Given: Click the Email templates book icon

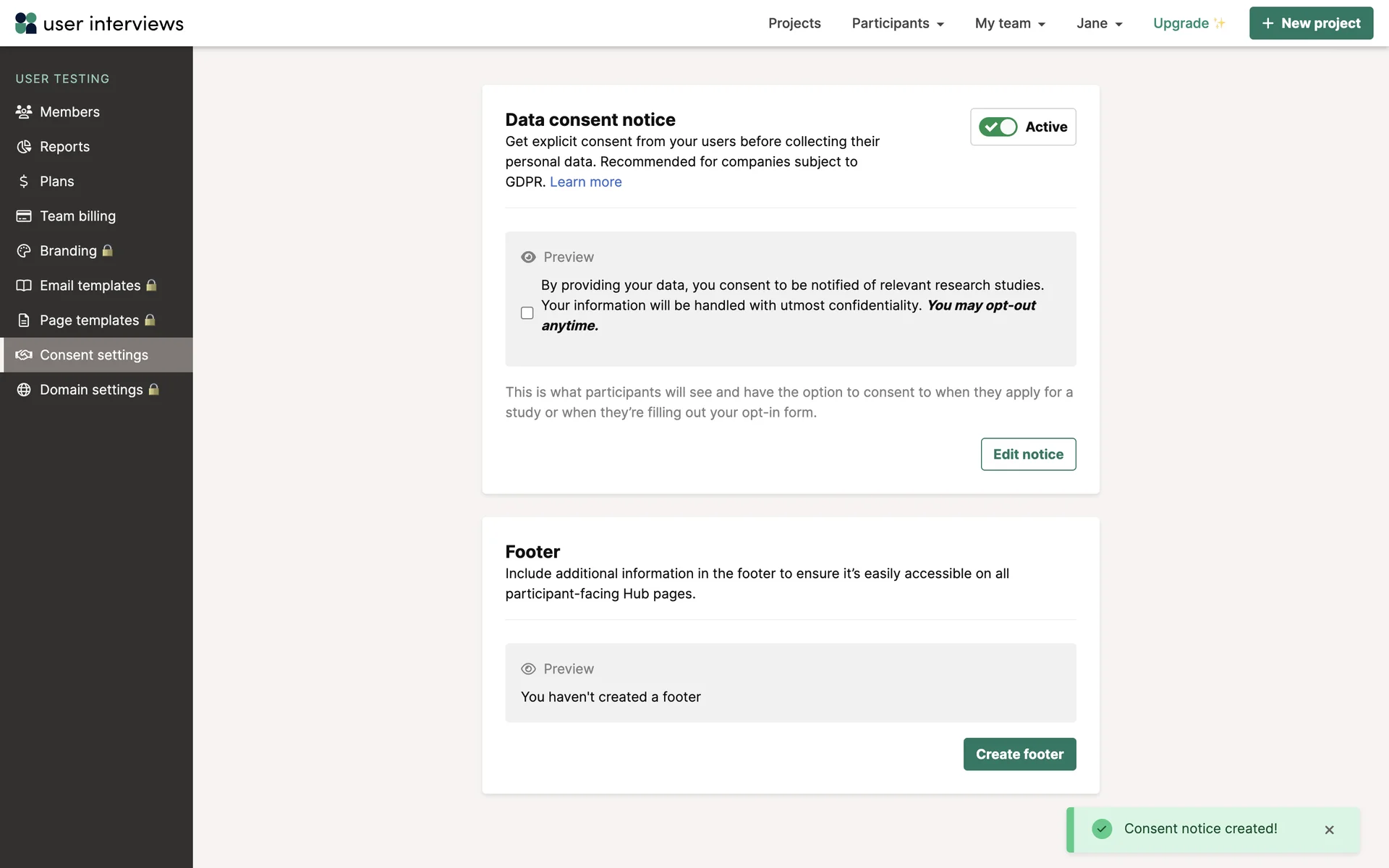Looking at the screenshot, I should (24, 286).
